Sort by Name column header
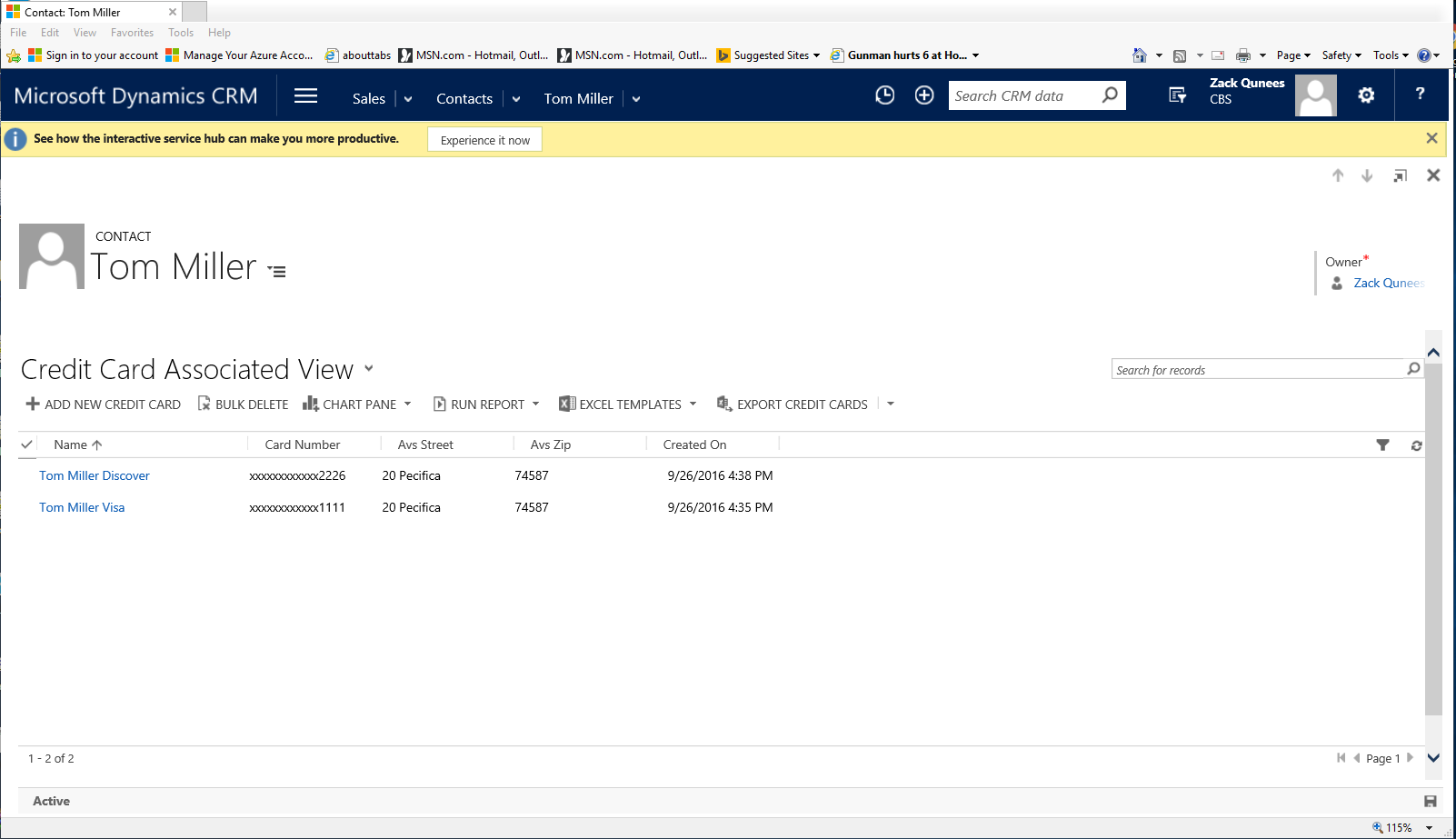The width and height of the screenshot is (1456, 839). point(71,444)
